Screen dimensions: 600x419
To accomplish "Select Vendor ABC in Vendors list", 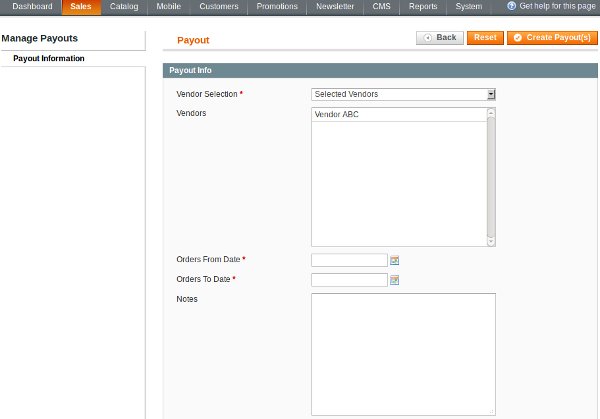I will [x=399, y=114].
